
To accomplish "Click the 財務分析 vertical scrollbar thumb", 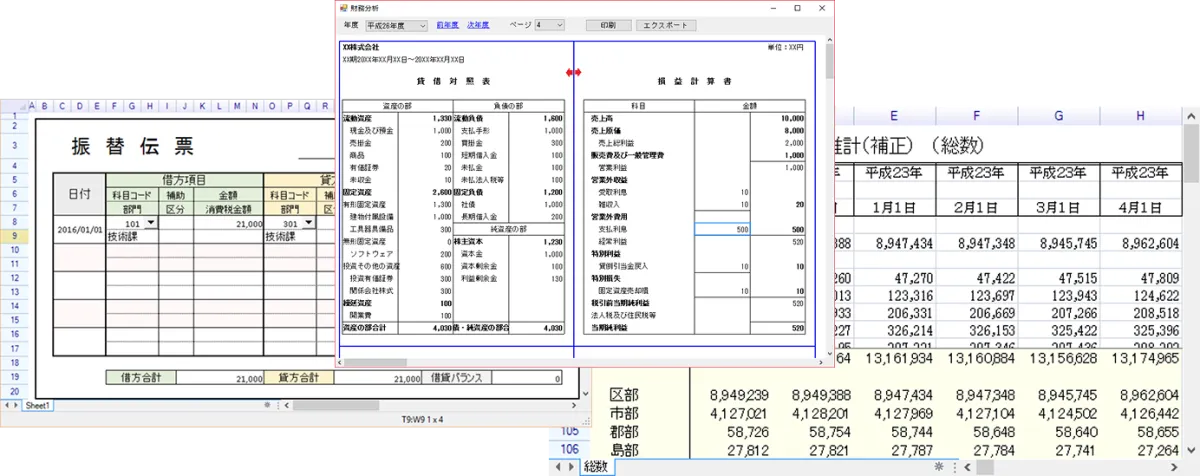I will click(829, 60).
